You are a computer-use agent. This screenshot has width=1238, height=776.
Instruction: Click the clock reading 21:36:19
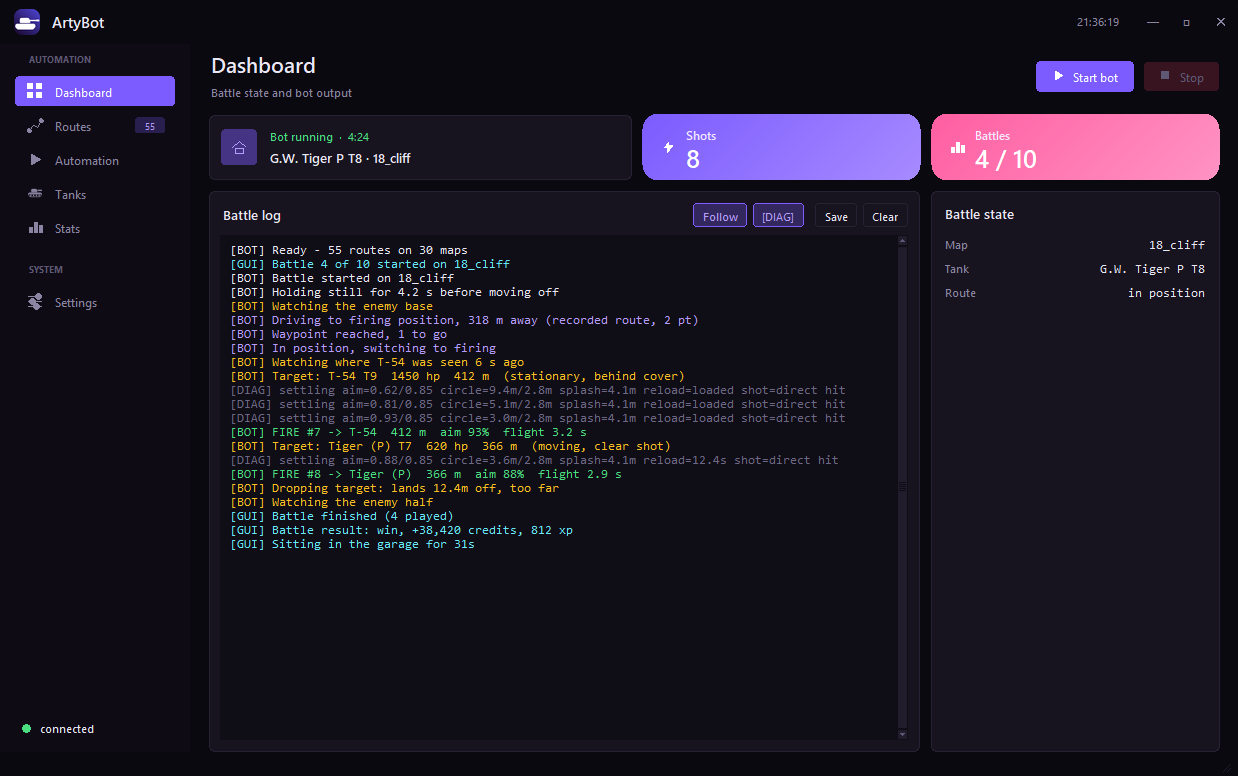pyautogui.click(x=1098, y=21)
